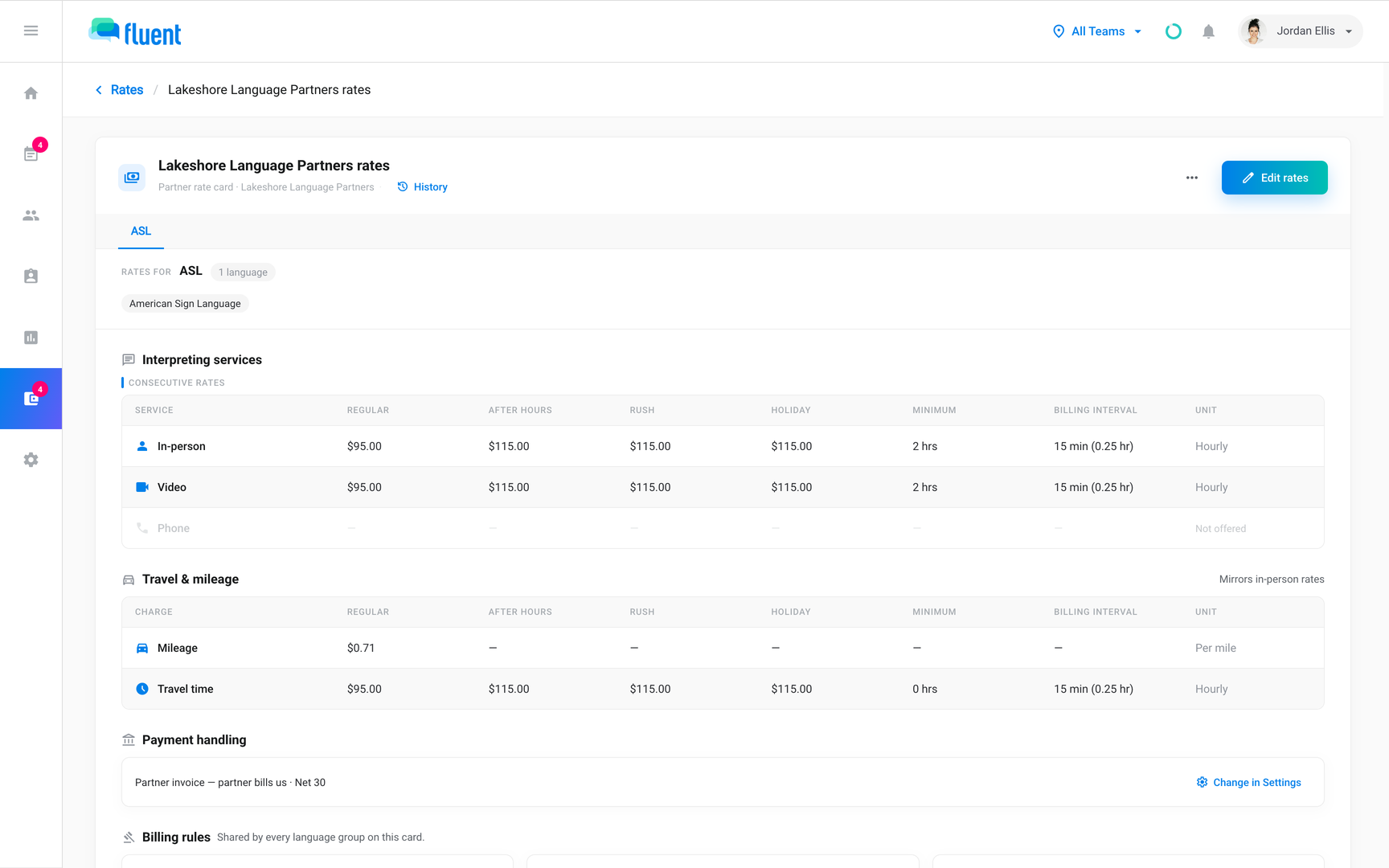Click the Edit rates button
Viewport: 1389px width, 868px height.
tap(1275, 178)
